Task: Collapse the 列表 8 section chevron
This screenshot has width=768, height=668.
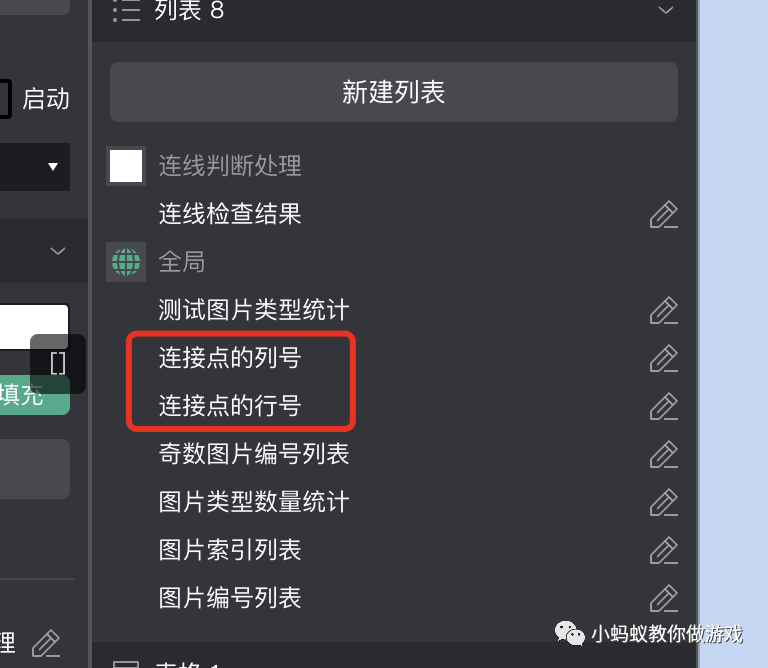Action: (665, 10)
